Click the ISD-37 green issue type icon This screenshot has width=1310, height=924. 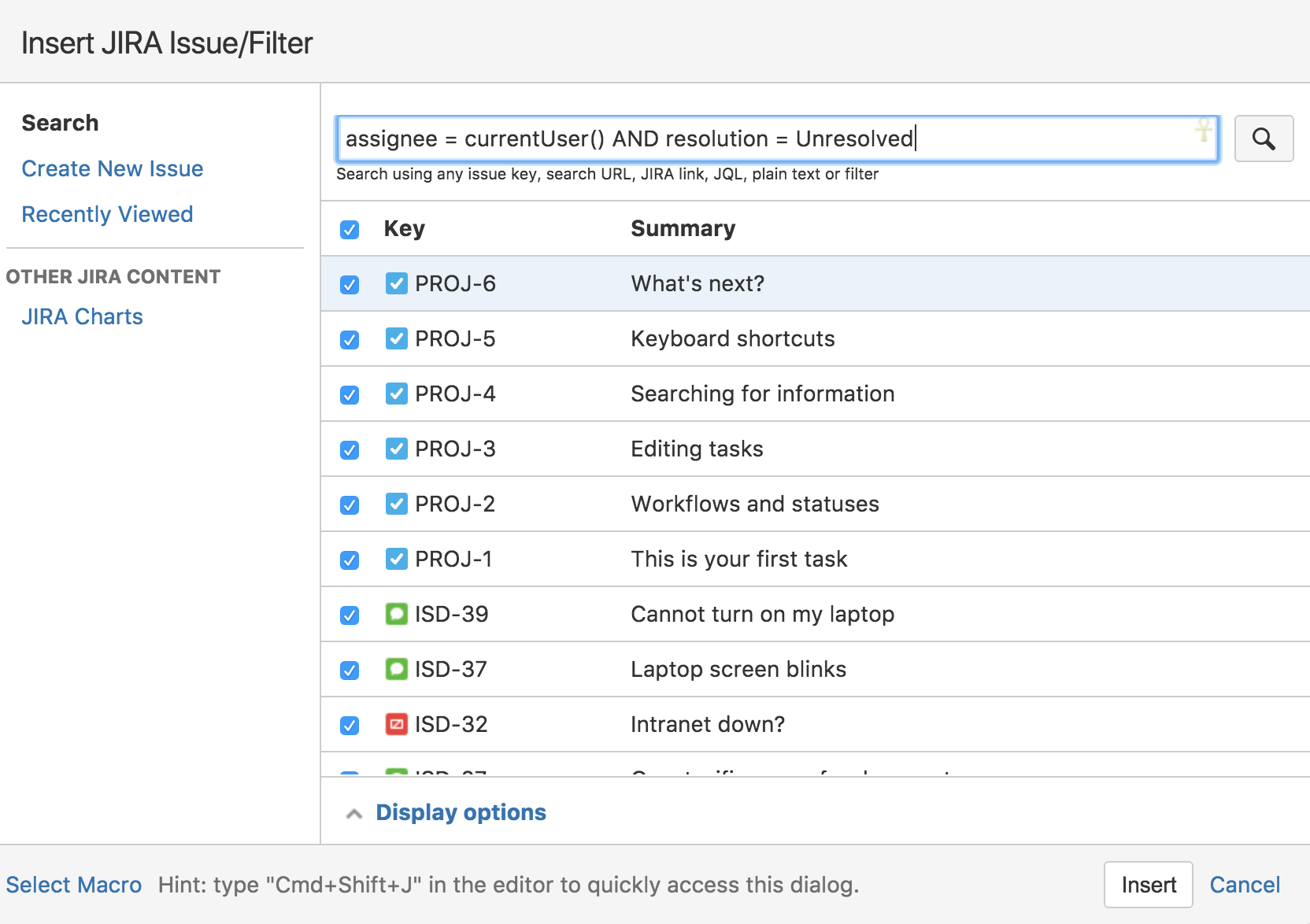pyautogui.click(x=397, y=670)
